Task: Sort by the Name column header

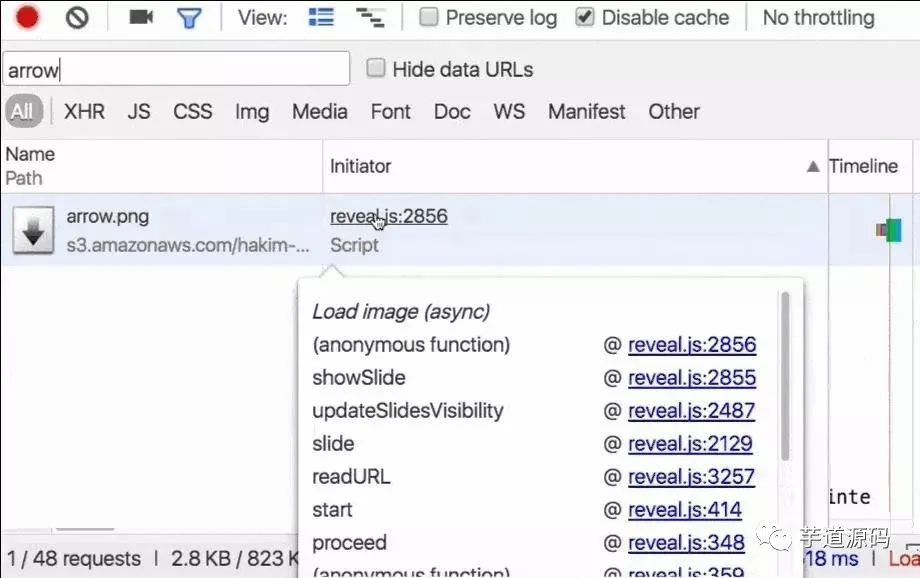Action: [x=30, y=154]
